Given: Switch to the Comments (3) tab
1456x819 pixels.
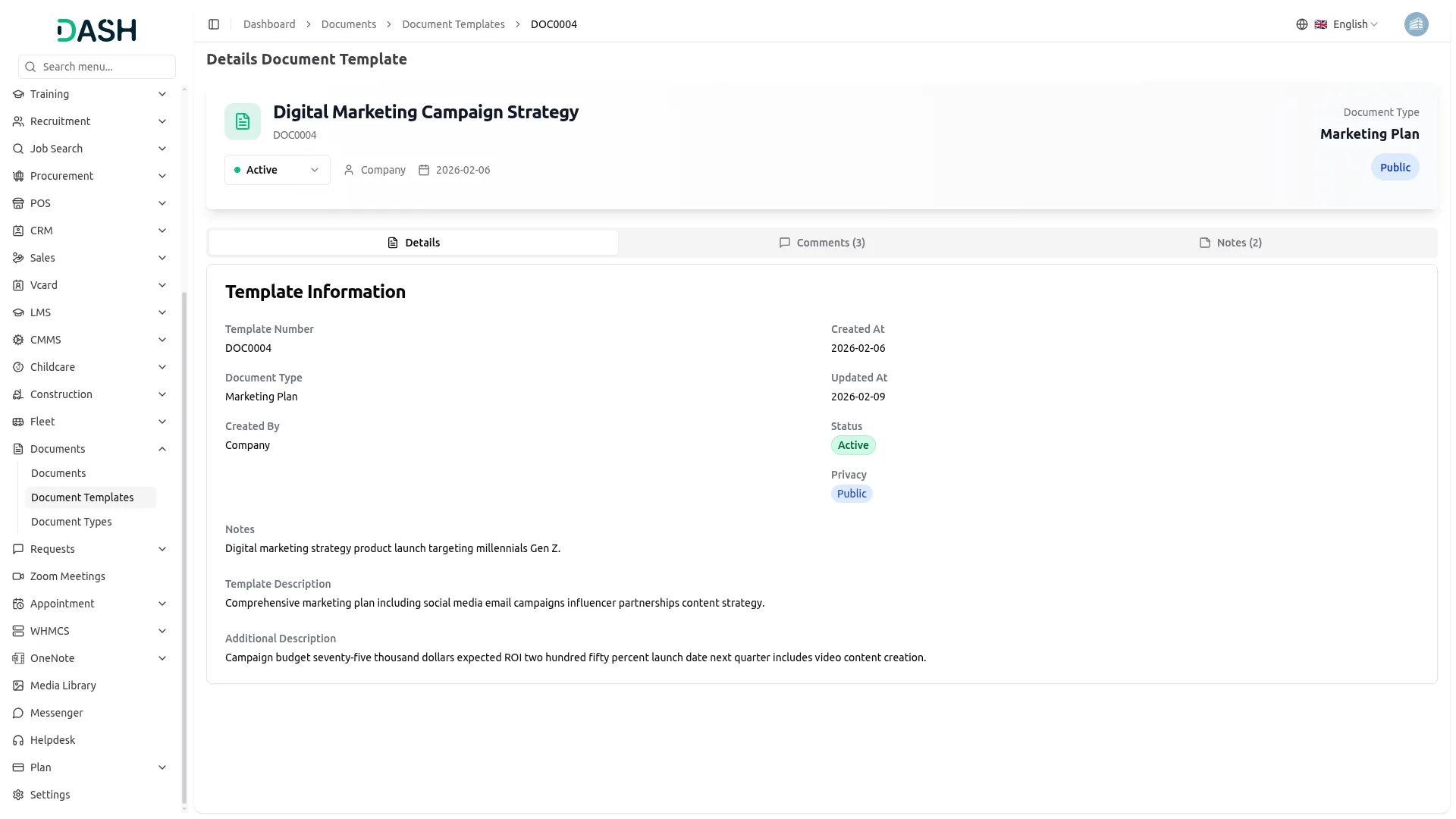Looking at the screenshot, I should pos(822,242).
